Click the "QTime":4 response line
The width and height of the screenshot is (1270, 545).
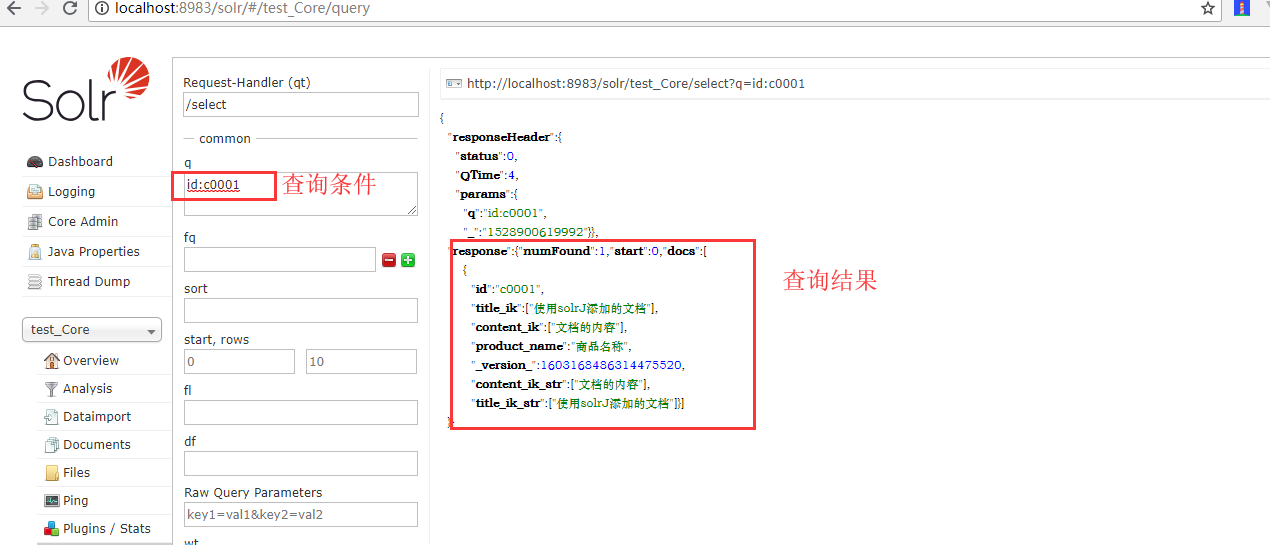click(x=487, y=175)
